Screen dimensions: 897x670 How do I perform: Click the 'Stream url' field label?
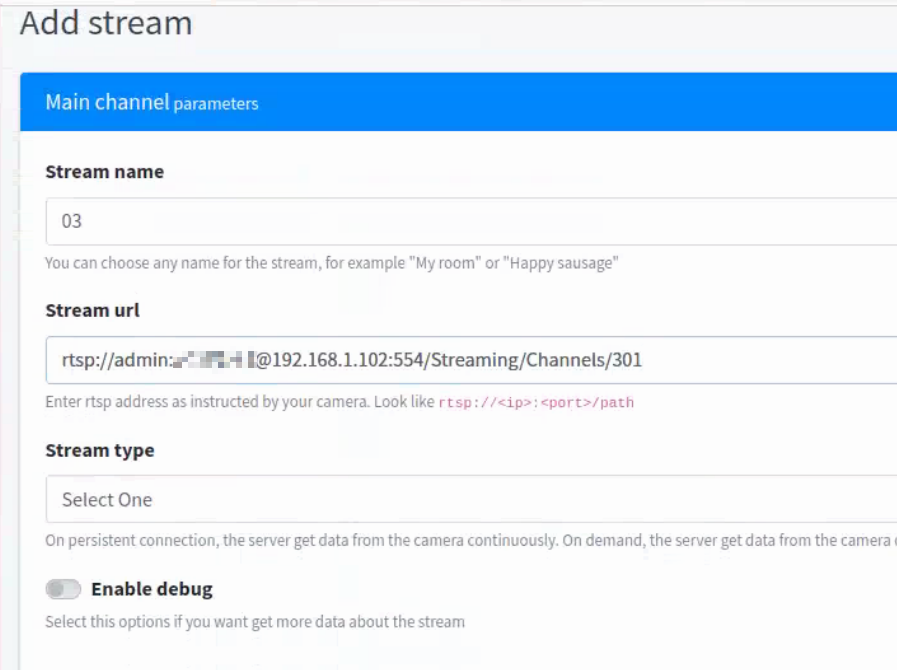[x=92, y=311]
